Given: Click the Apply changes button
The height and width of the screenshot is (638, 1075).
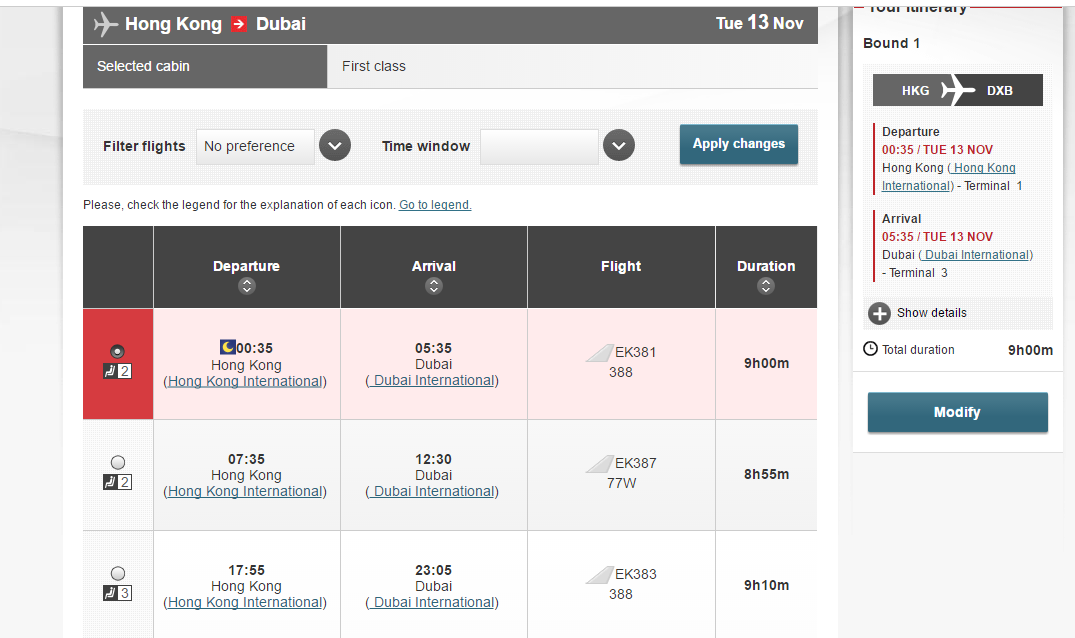Looking at the screenshot, I should tap(738, 144).
